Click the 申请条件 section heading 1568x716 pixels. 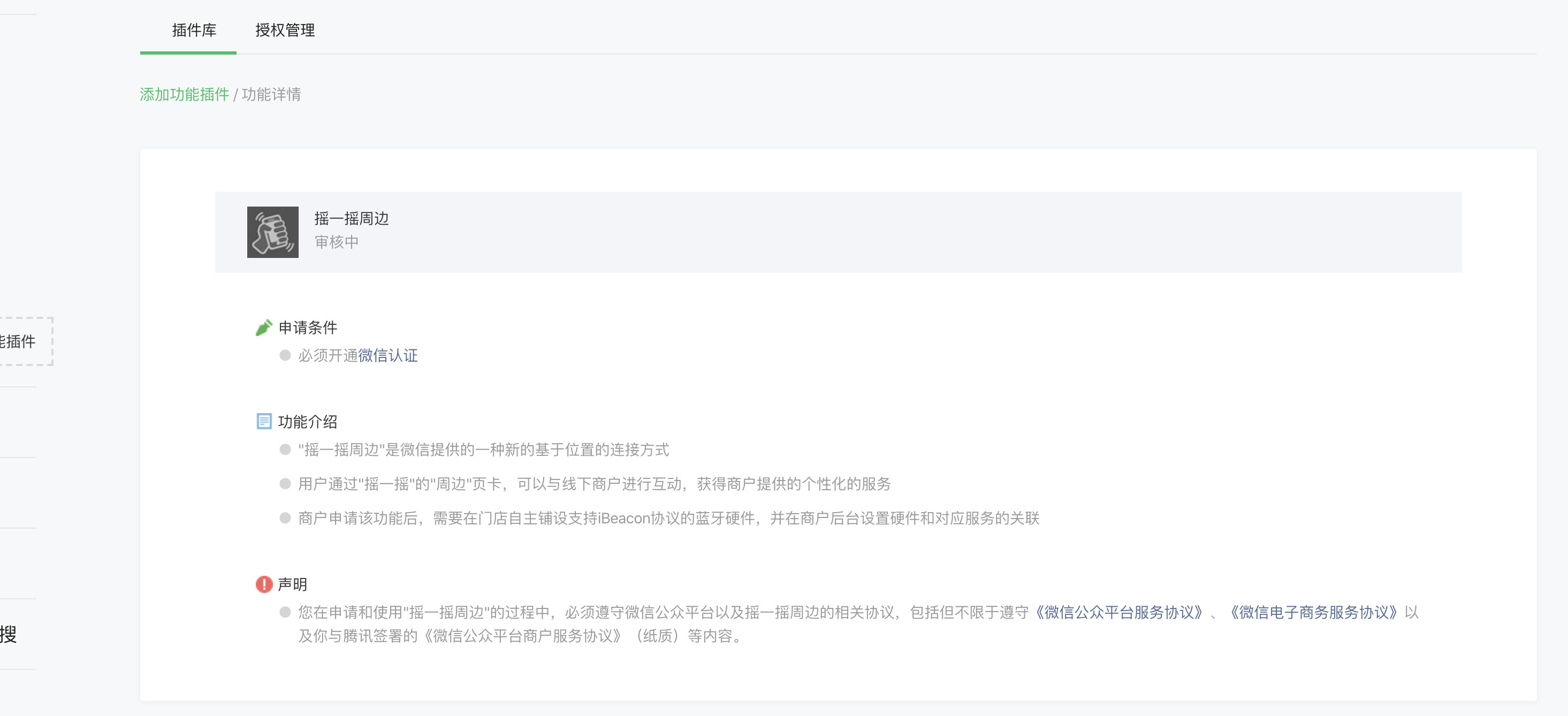pos(307,327)
